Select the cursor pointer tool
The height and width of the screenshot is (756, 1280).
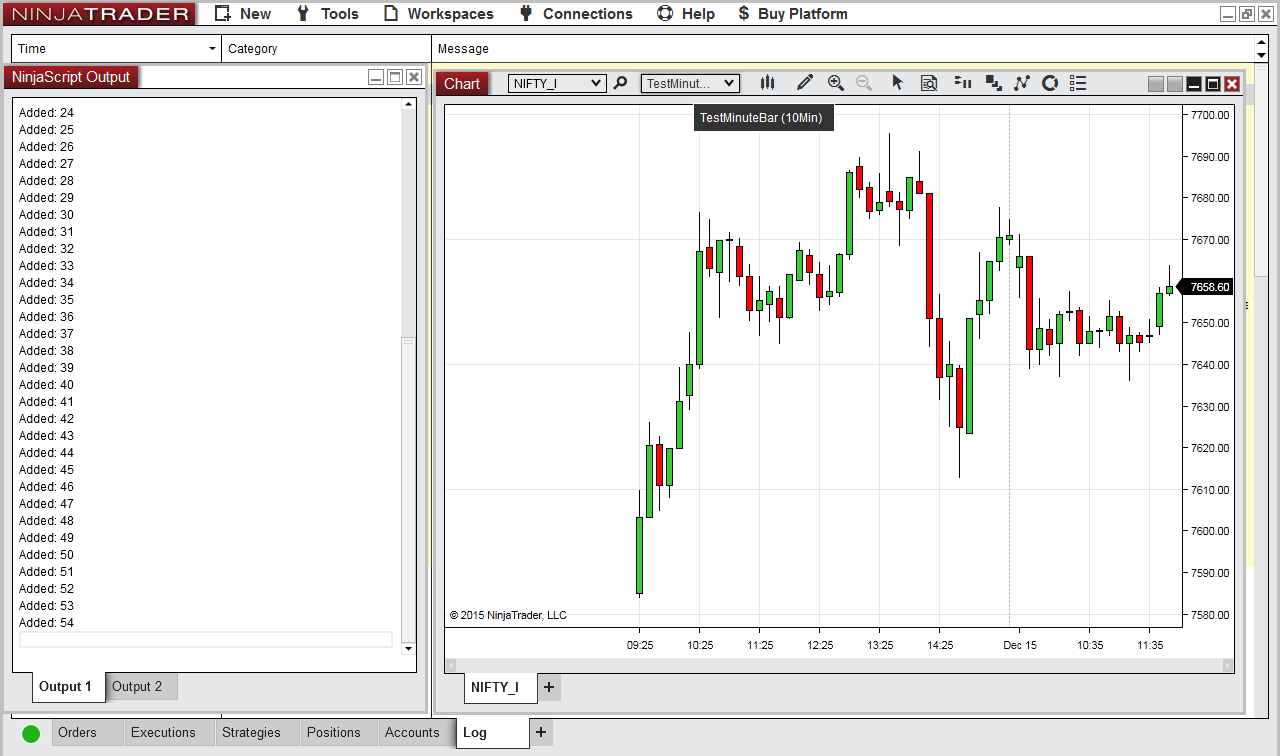click(897, 83)
